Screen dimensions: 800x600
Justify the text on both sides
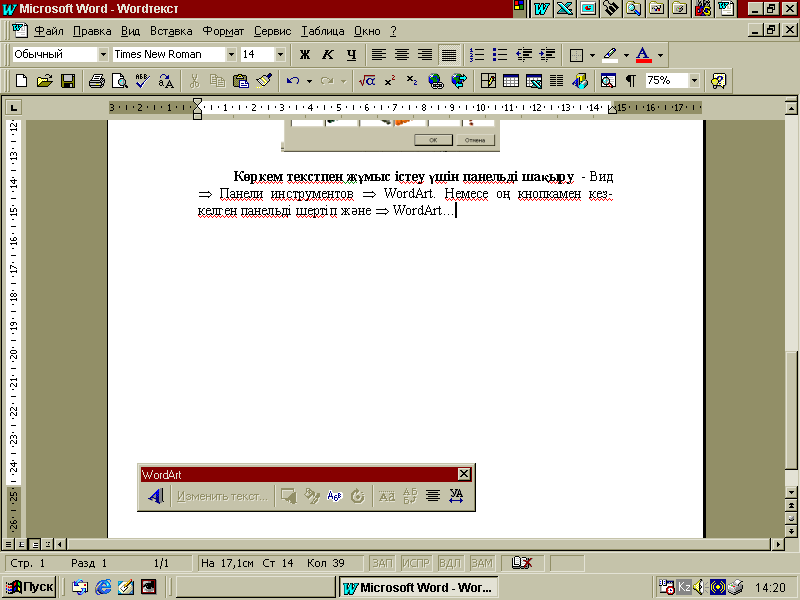pyautogui.click(x=448, y=54)
